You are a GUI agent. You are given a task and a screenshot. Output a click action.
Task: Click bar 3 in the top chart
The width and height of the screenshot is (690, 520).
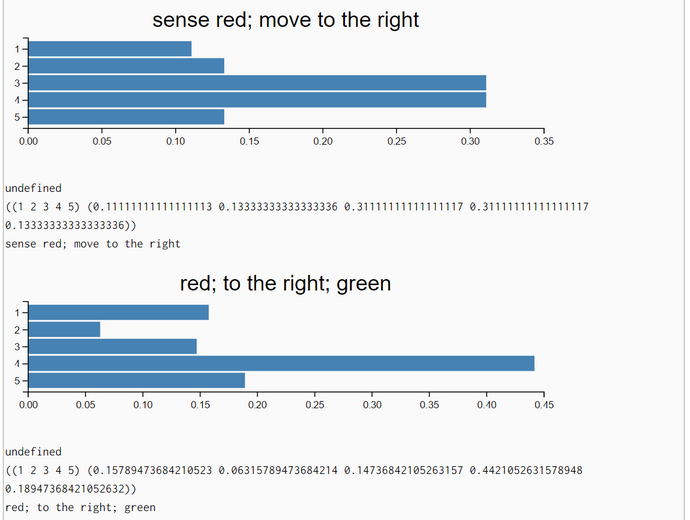click(257, 83)
